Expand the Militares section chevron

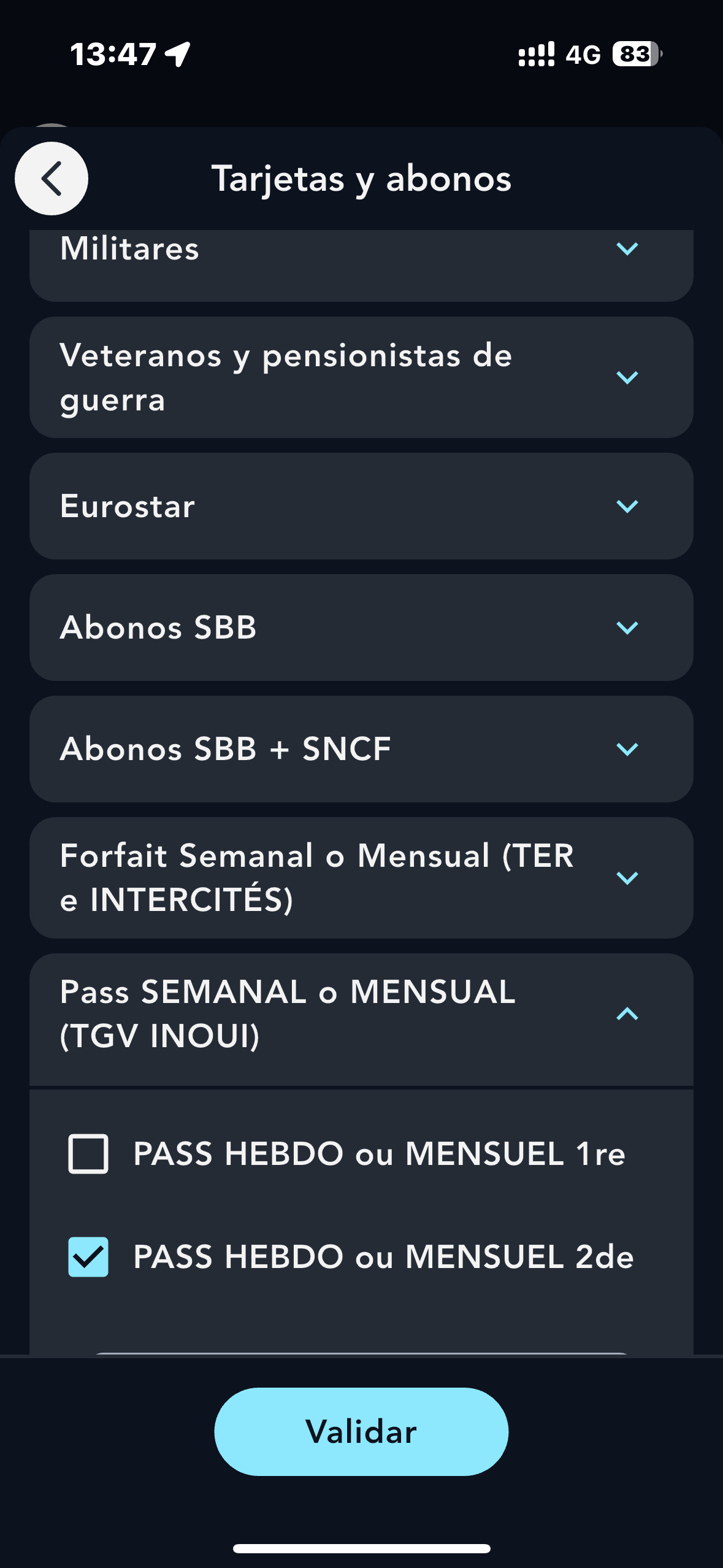[x=627, y=248]
